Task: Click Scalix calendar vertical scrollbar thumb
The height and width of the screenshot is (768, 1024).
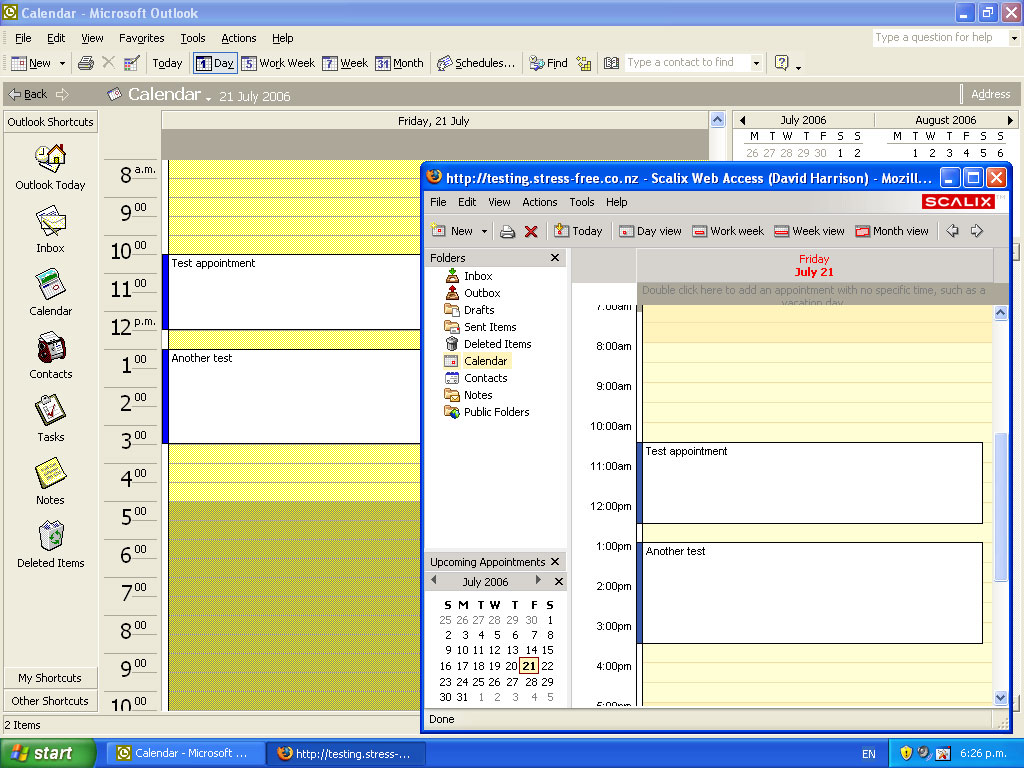Action: point(1000,507)
